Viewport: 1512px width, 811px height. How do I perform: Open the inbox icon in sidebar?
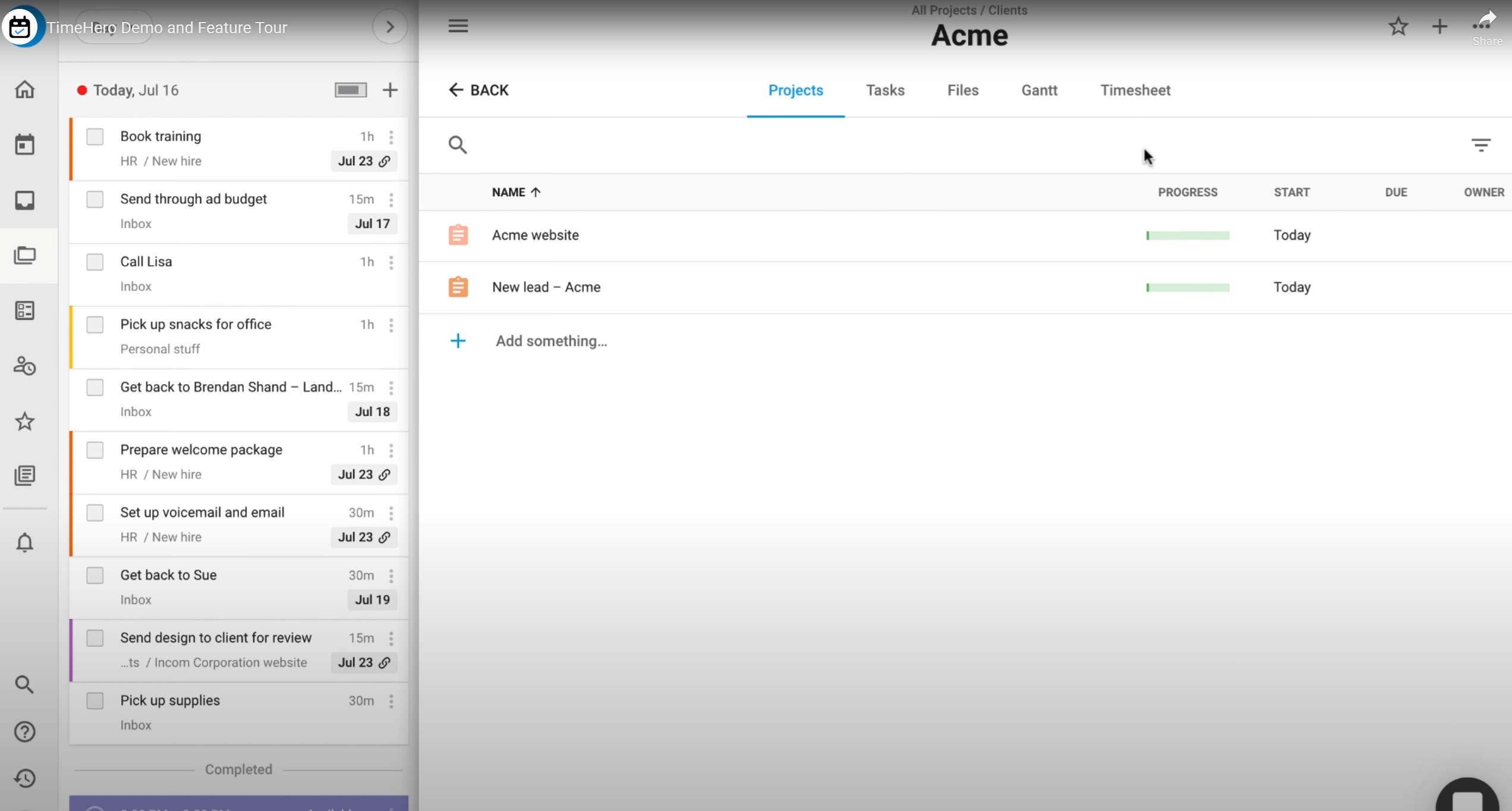point(24,200)
